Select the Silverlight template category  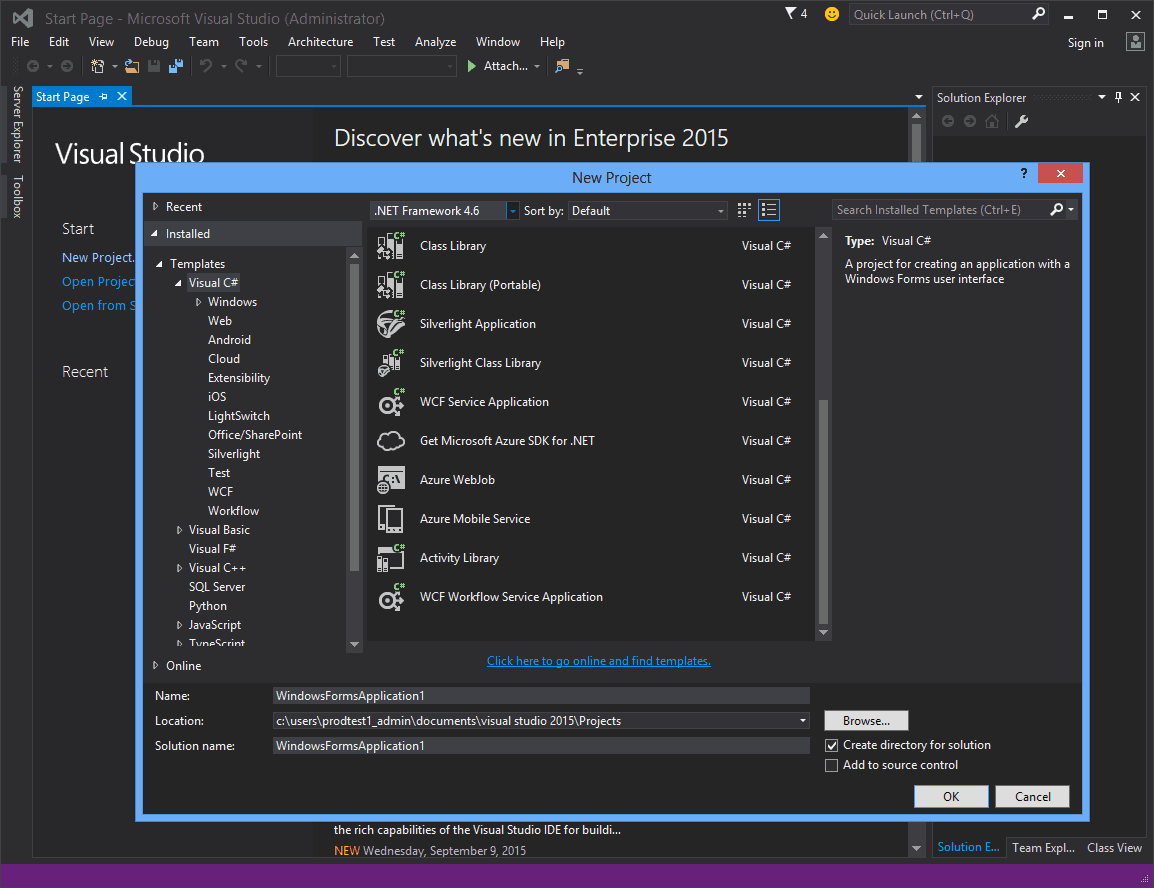click(x=233, y=454)
